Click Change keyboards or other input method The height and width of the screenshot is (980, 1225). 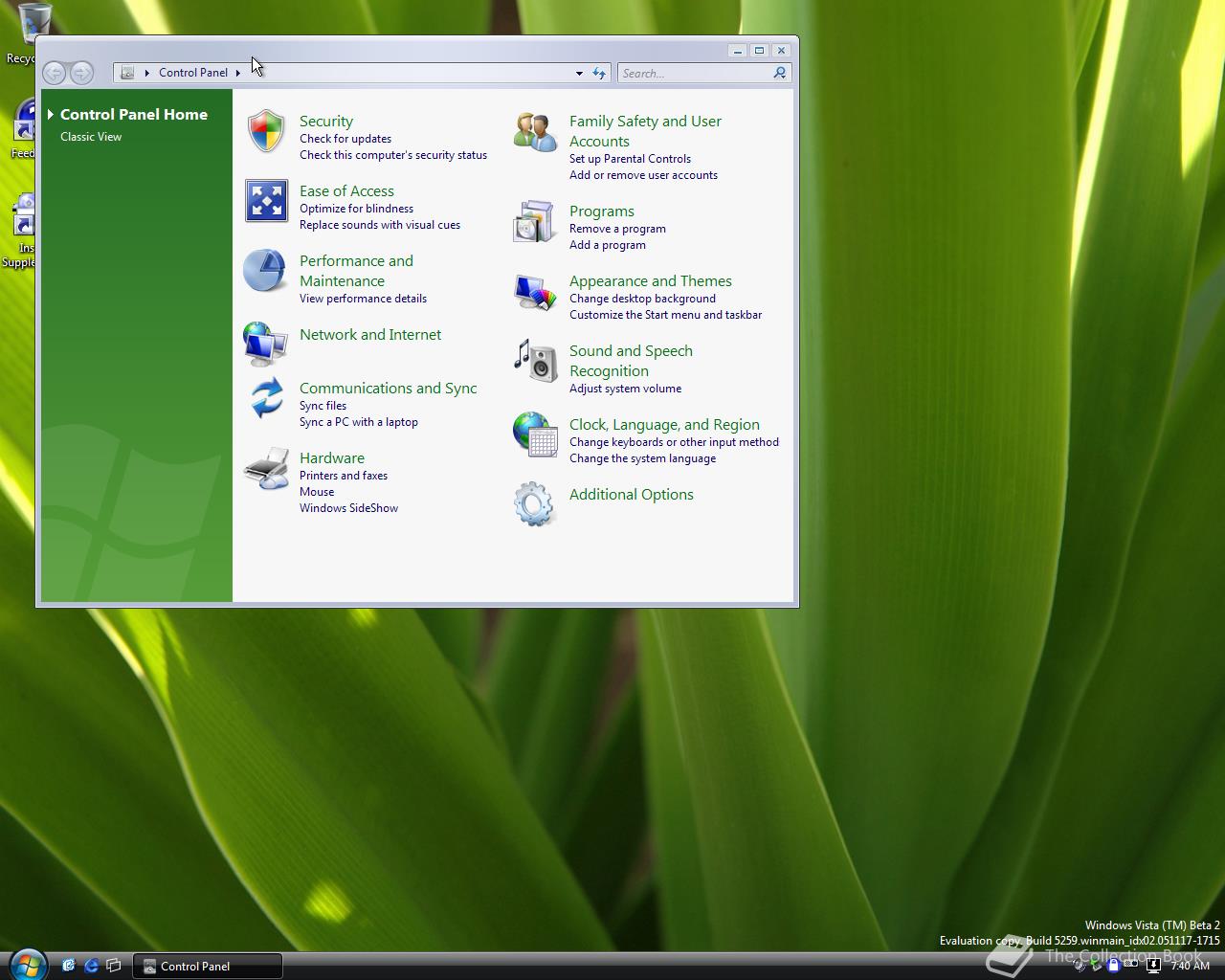674,442
